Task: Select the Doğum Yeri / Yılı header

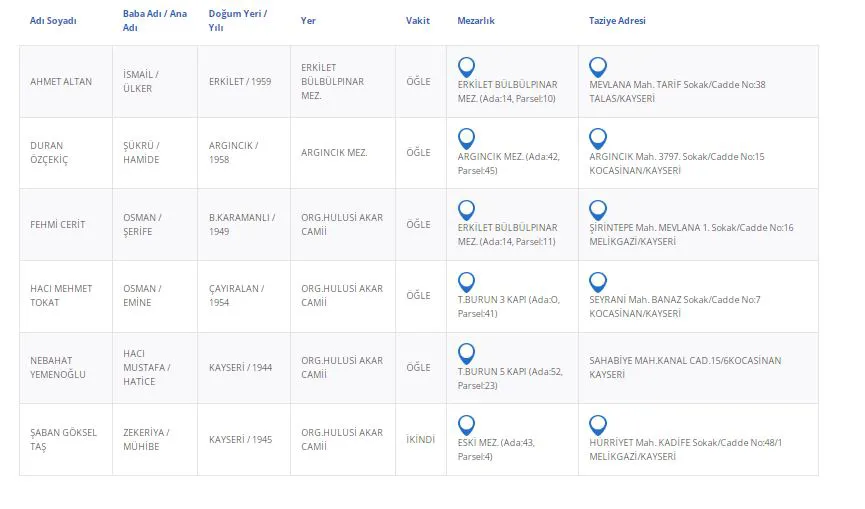Action: coord(240,21)
